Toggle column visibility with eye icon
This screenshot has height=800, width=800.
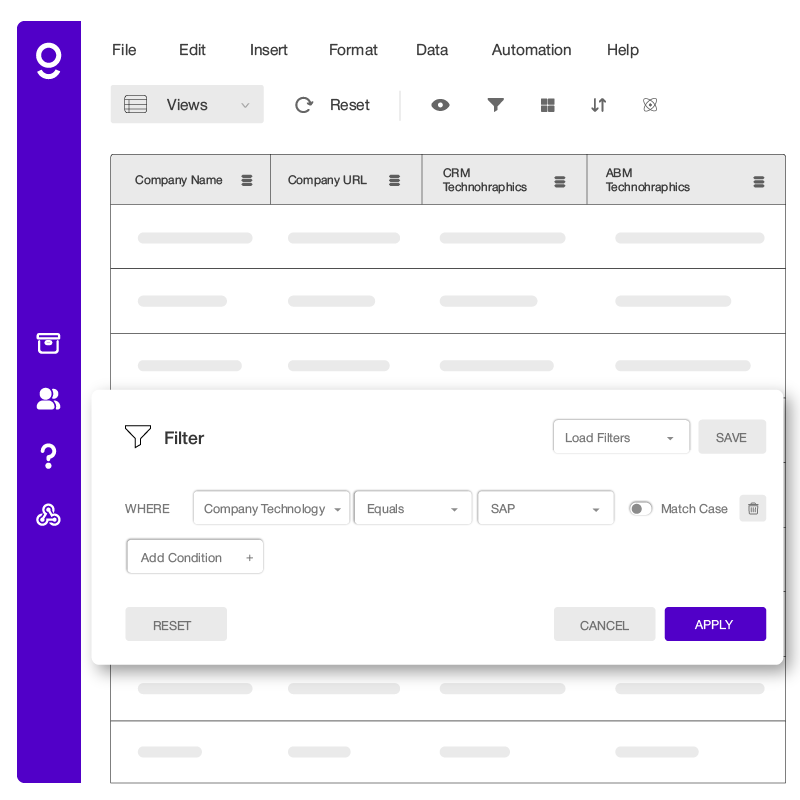pos(440,105)
